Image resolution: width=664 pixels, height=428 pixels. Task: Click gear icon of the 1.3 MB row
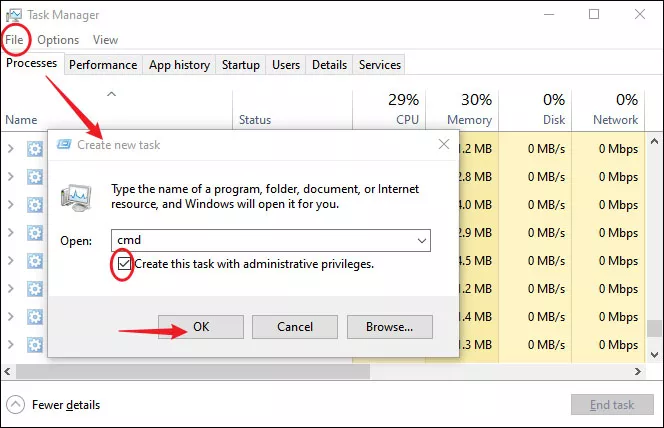(x=35, y=345)
